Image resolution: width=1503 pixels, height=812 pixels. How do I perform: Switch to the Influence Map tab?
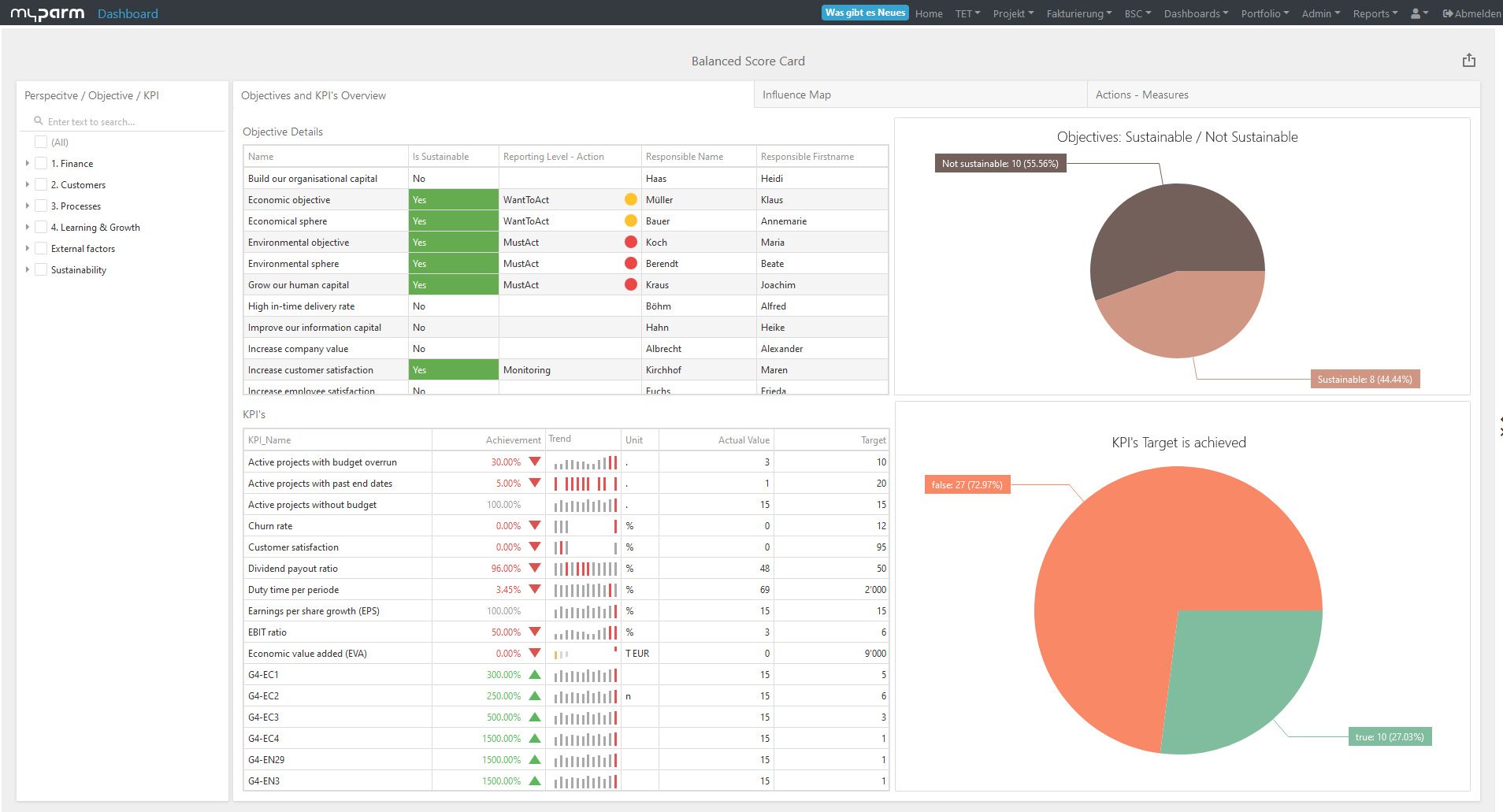[x=796, y=95]
